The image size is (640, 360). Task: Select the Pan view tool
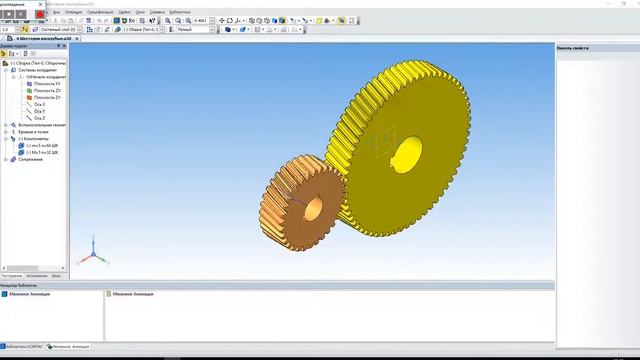pyautogui.click(x=222, y=20)
